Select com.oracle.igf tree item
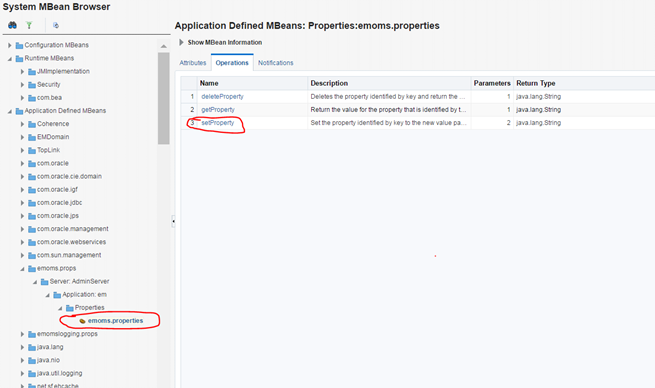 click(x=57, y=190)
